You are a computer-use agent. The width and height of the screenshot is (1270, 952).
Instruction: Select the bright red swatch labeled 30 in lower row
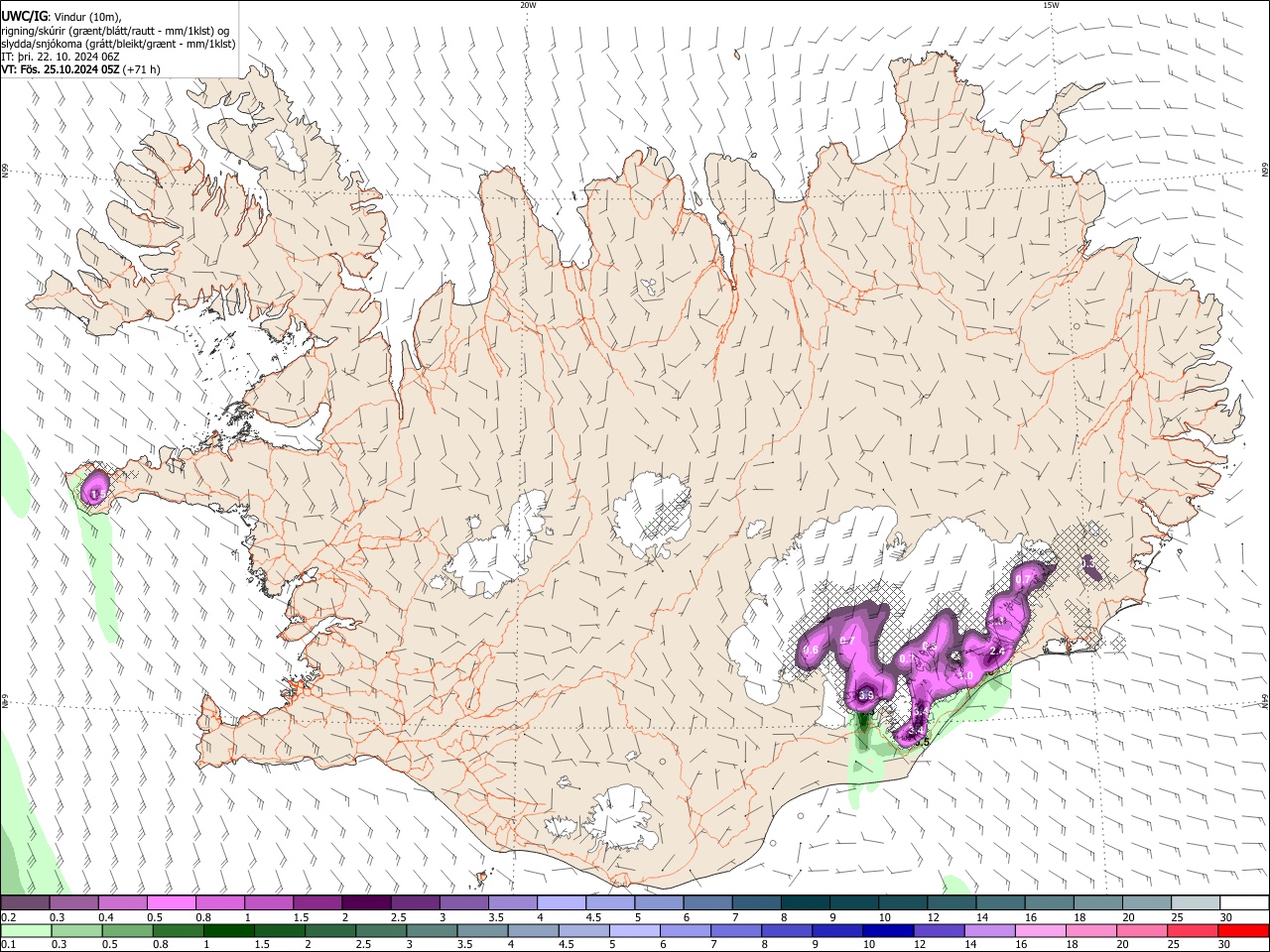point(1243,931)
